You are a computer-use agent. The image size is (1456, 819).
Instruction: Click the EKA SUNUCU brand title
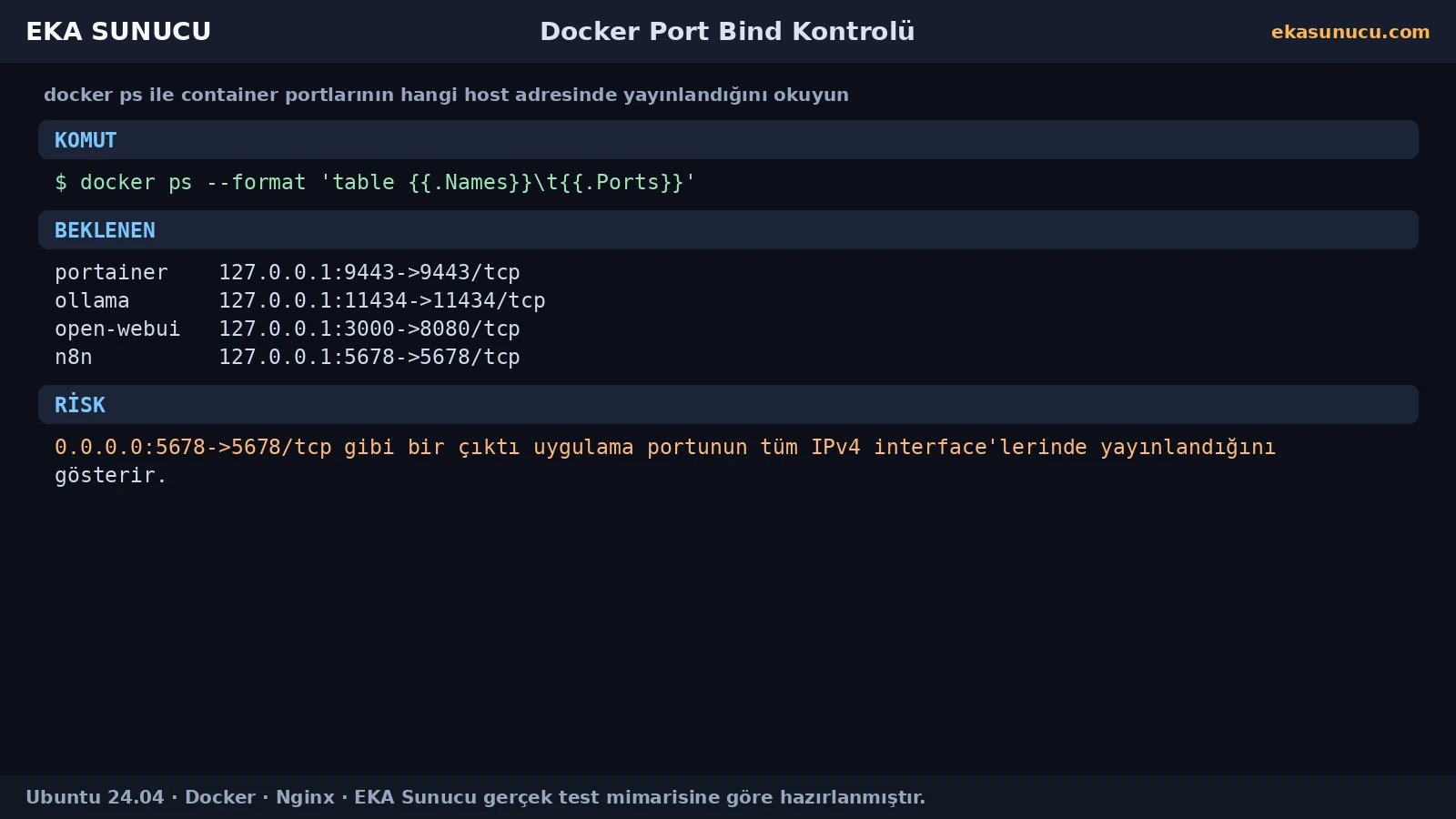tap(118, 31)
